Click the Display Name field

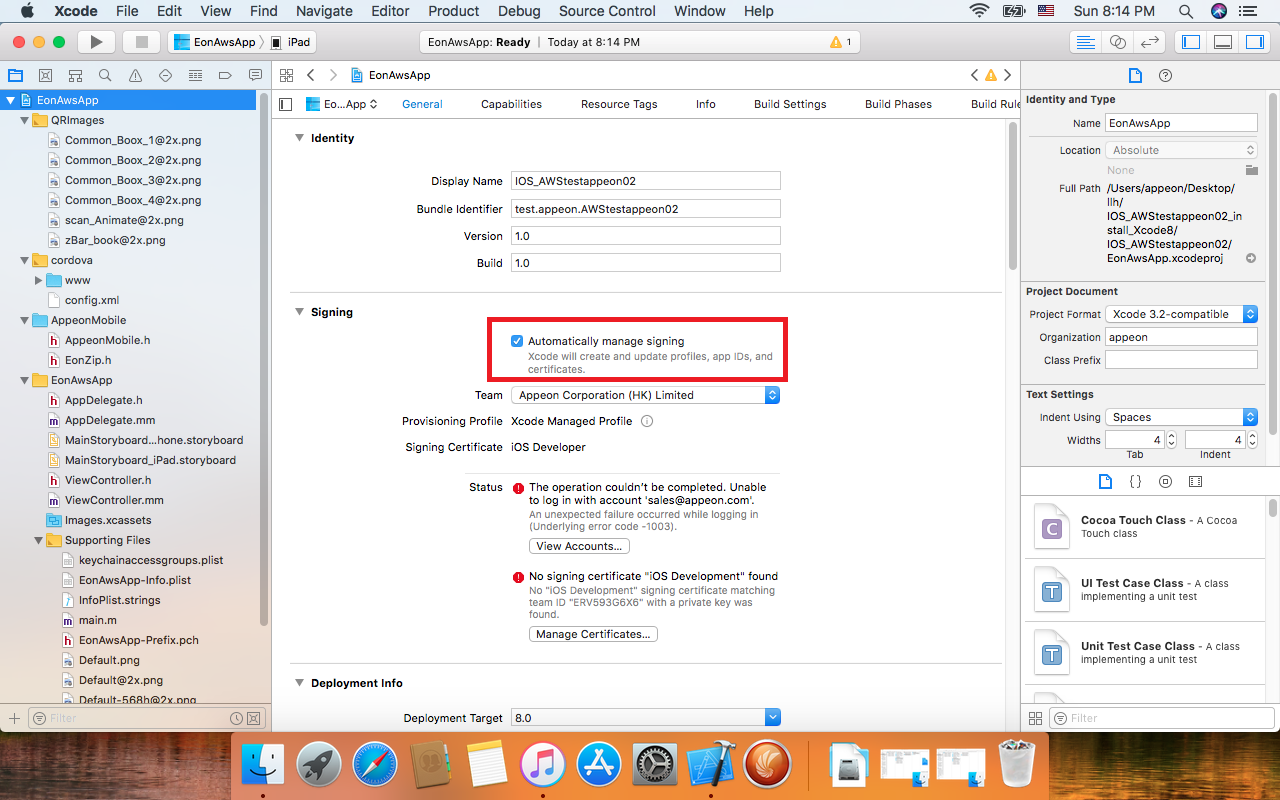[645, 181]
